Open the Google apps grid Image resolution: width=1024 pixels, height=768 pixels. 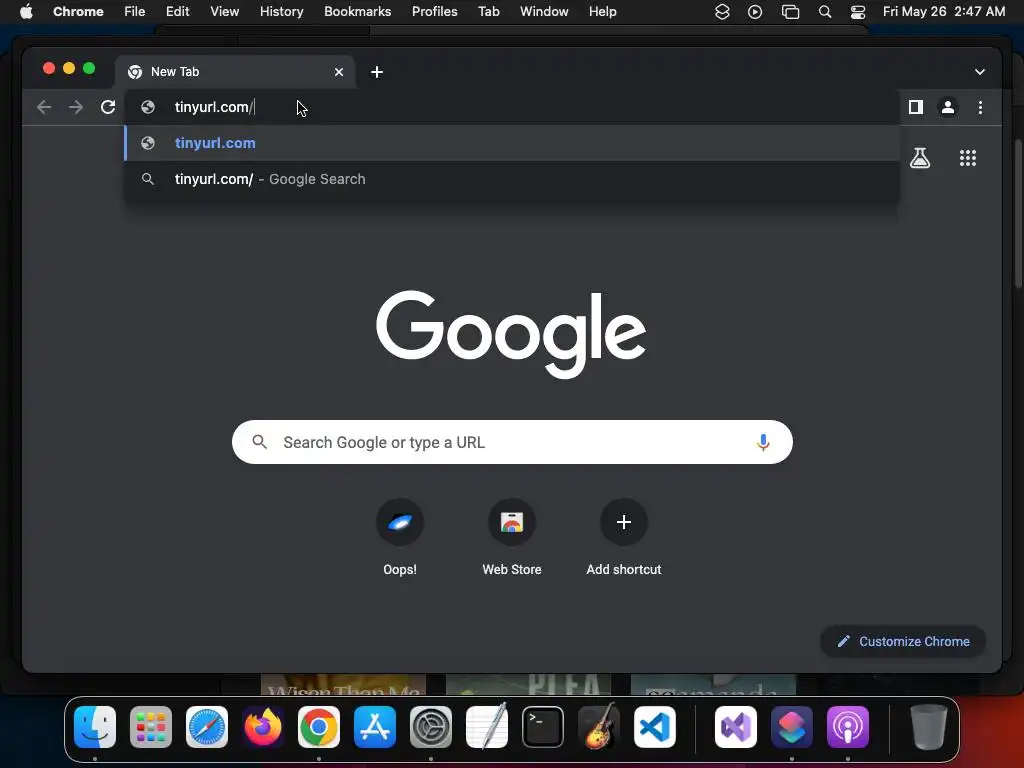click(x=967, y=157)
